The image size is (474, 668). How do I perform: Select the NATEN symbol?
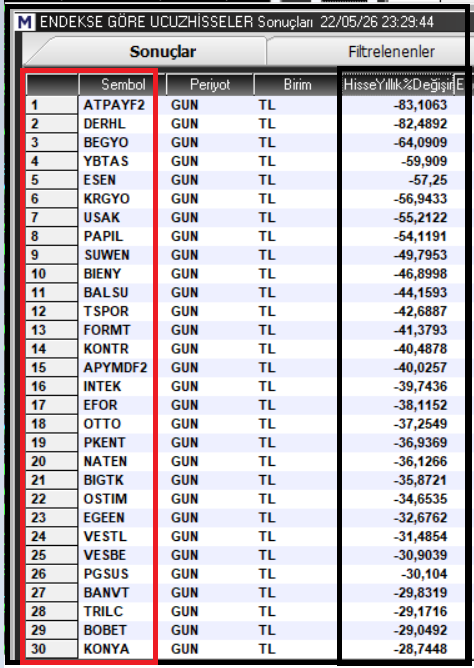(x=105, y=461)
